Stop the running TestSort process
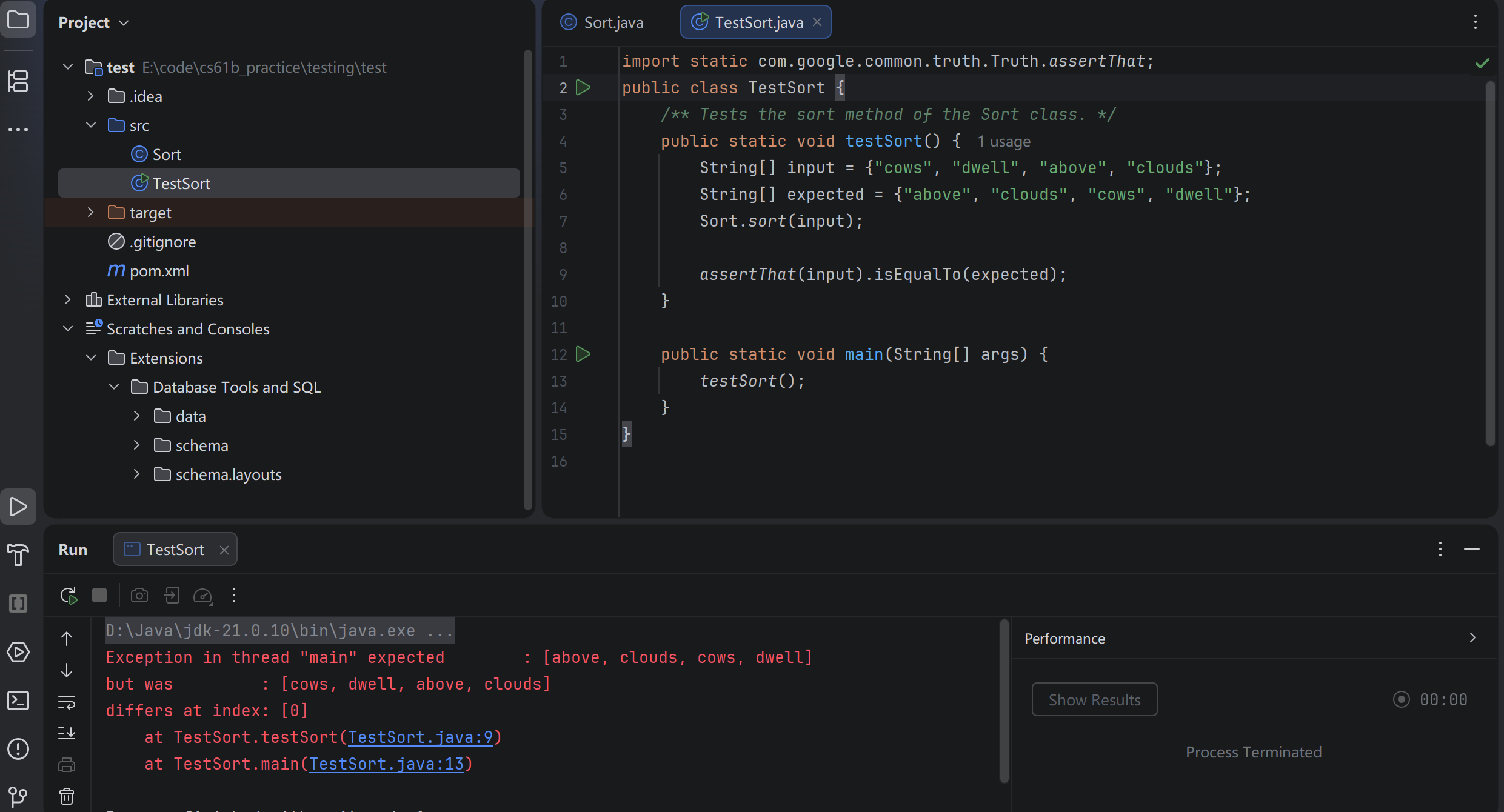Image resolution: width=1504 pixels, height=812 pixels. coord(99,595)
